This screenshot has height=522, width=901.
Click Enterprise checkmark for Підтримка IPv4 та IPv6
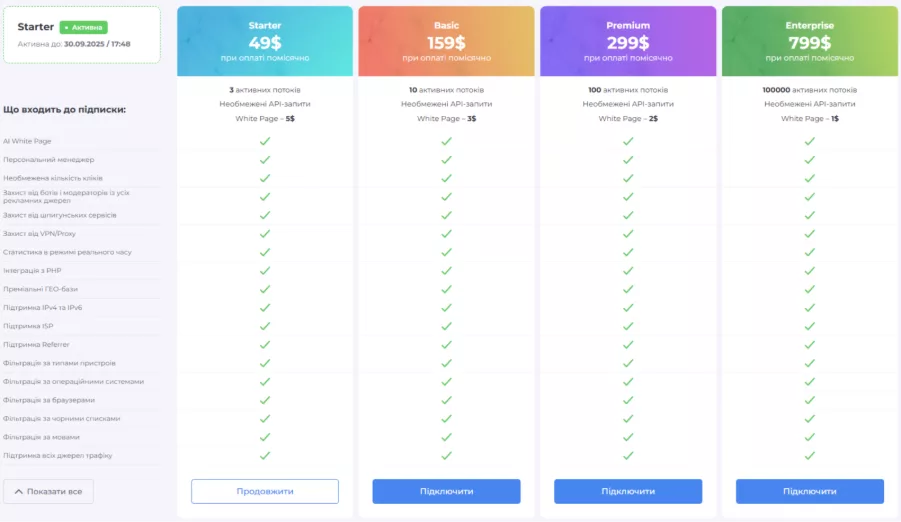(810, 307)
